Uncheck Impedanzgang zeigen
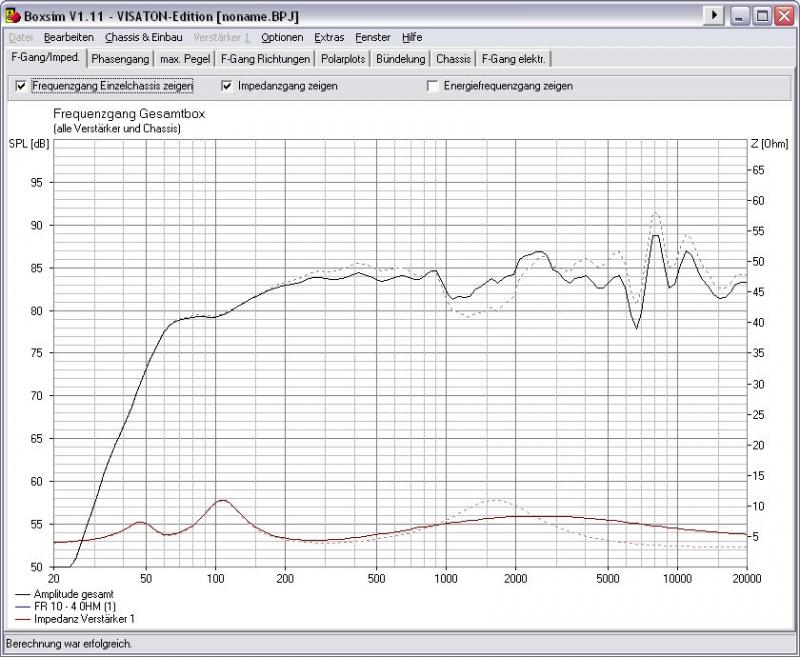 226,86
